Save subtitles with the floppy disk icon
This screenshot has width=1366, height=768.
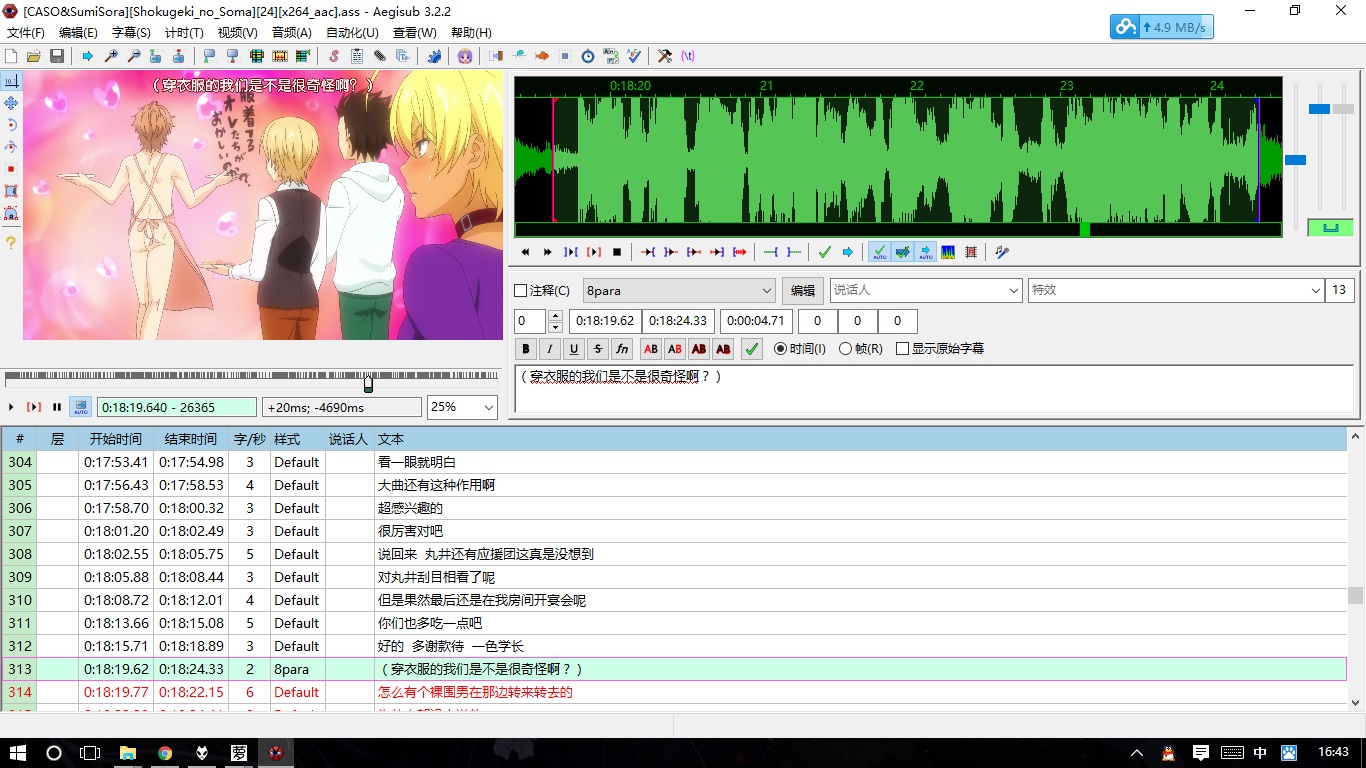point(57,56)
